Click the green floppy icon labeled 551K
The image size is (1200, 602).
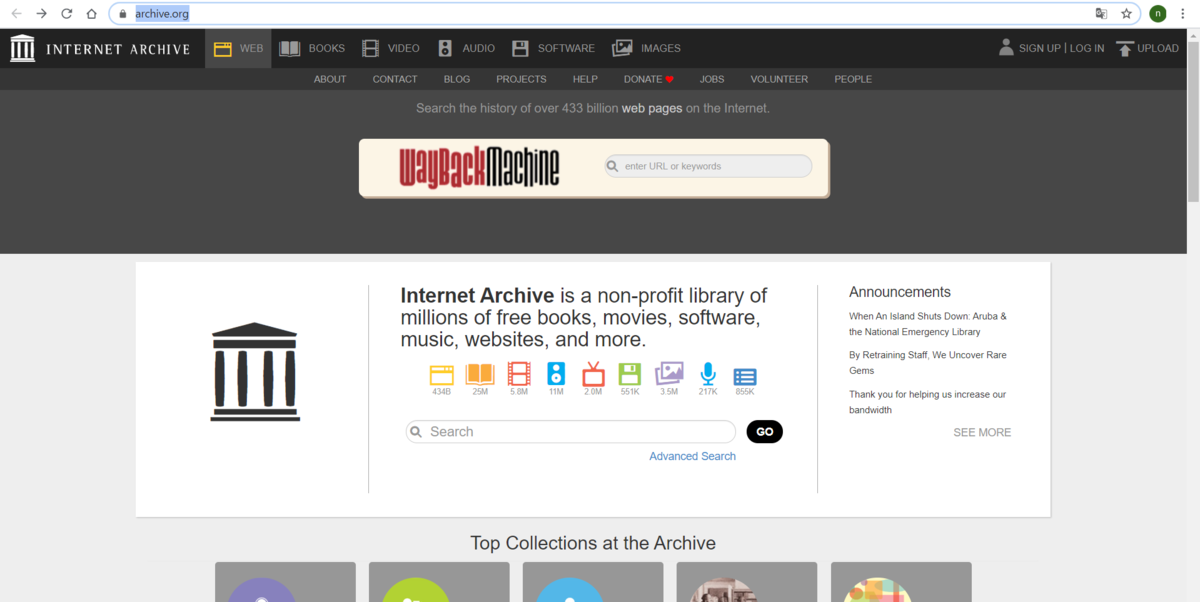click(x=630, y=374)
